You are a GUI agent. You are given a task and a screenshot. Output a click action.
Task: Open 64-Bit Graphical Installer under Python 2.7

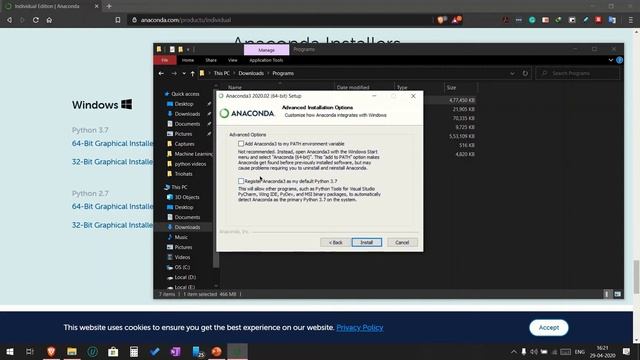(x=113, y=207)
